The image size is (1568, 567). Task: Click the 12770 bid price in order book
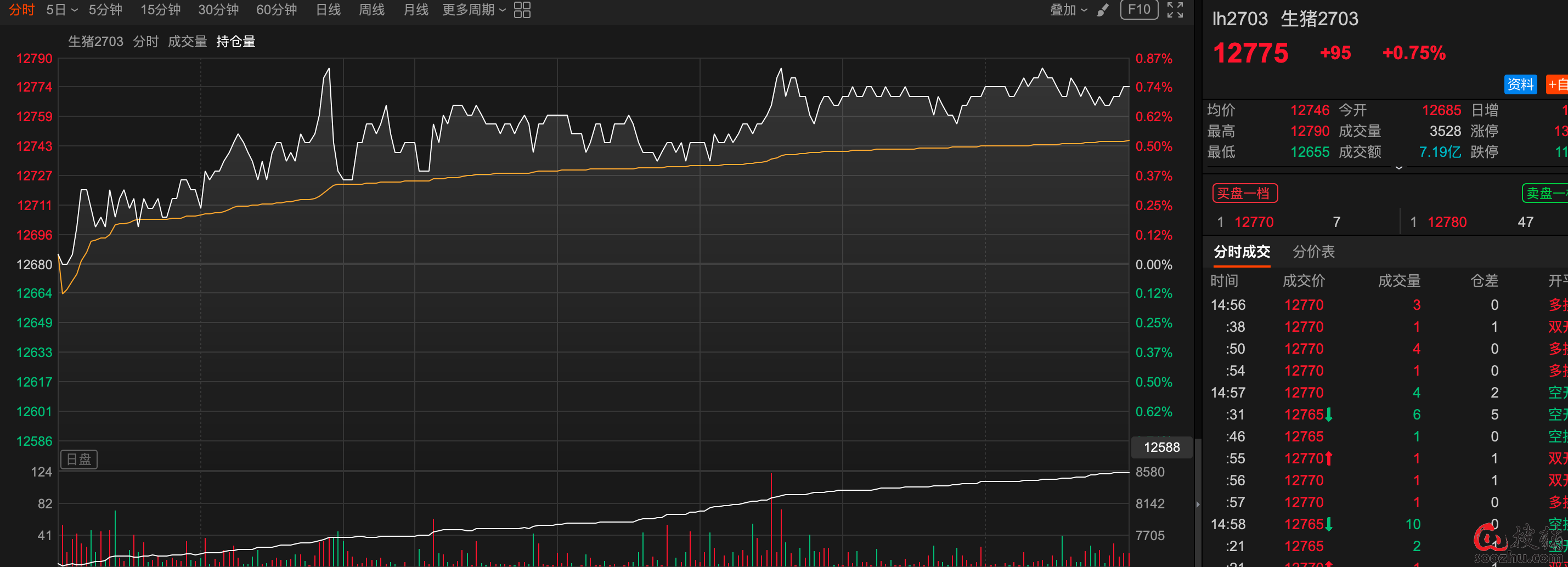tap(1253, 222)
